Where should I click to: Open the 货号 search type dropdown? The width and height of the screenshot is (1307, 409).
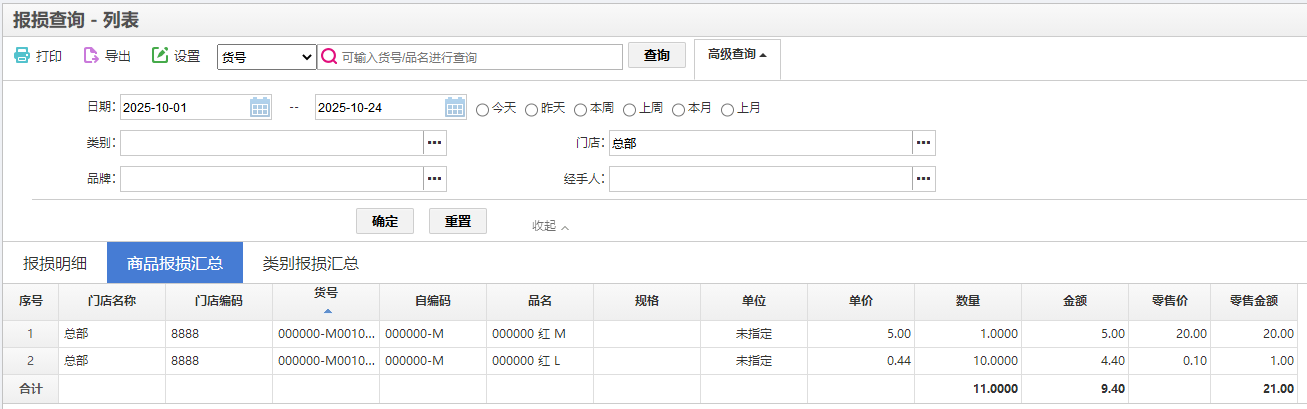266,57
